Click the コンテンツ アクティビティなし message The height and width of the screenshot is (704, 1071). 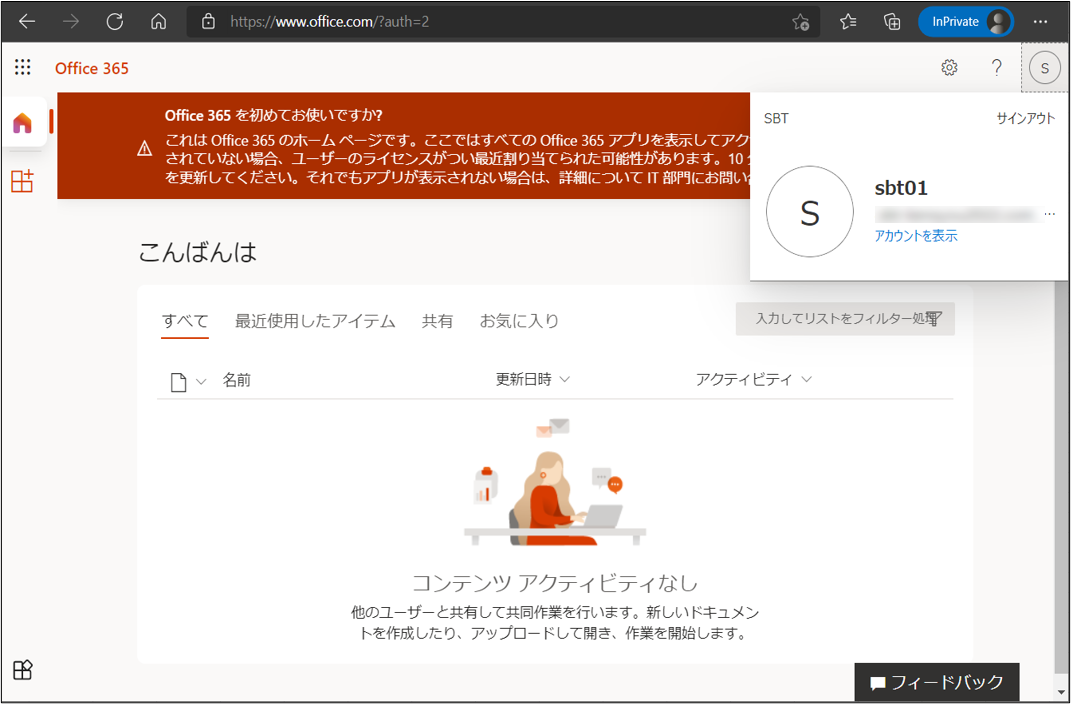(555, 583)
